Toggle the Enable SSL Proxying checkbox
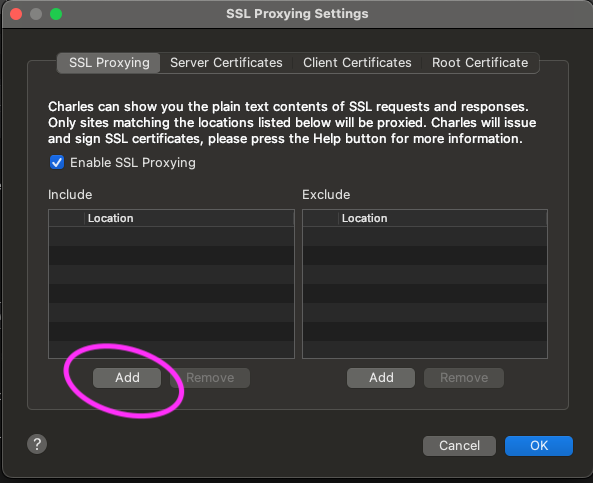 click(57, 163)
